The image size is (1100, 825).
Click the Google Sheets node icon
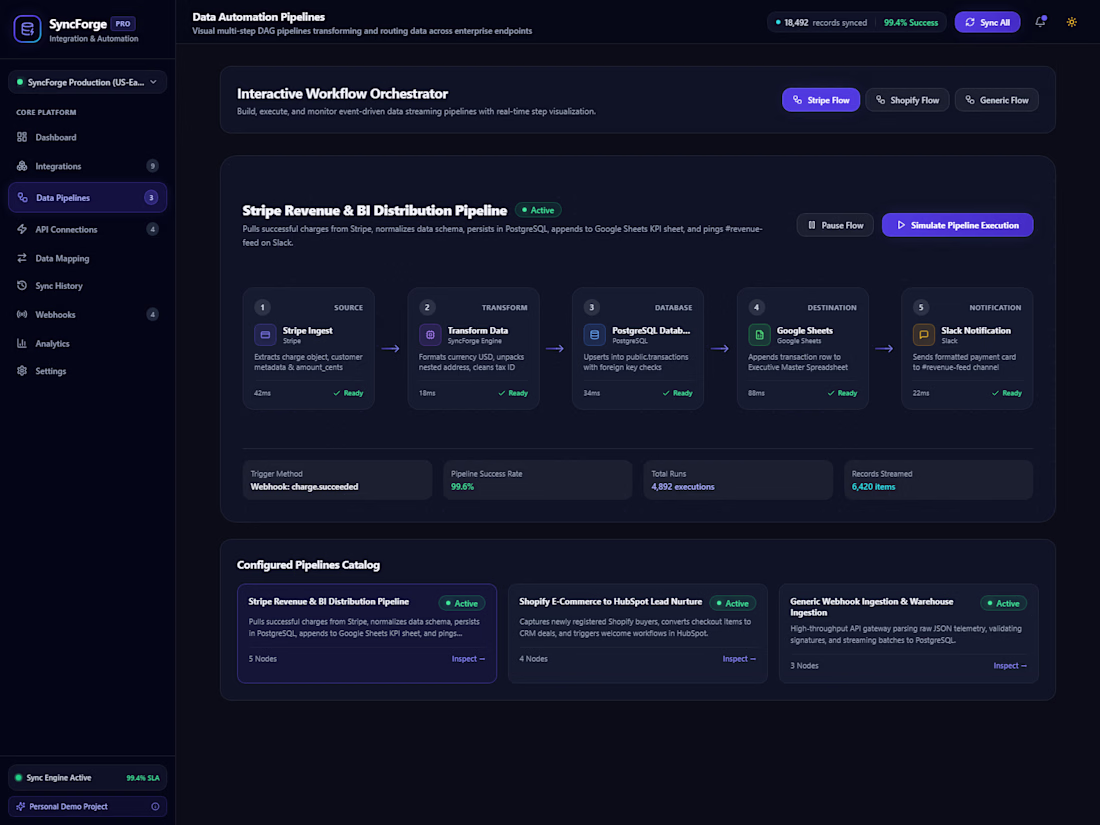click(759, 335)
